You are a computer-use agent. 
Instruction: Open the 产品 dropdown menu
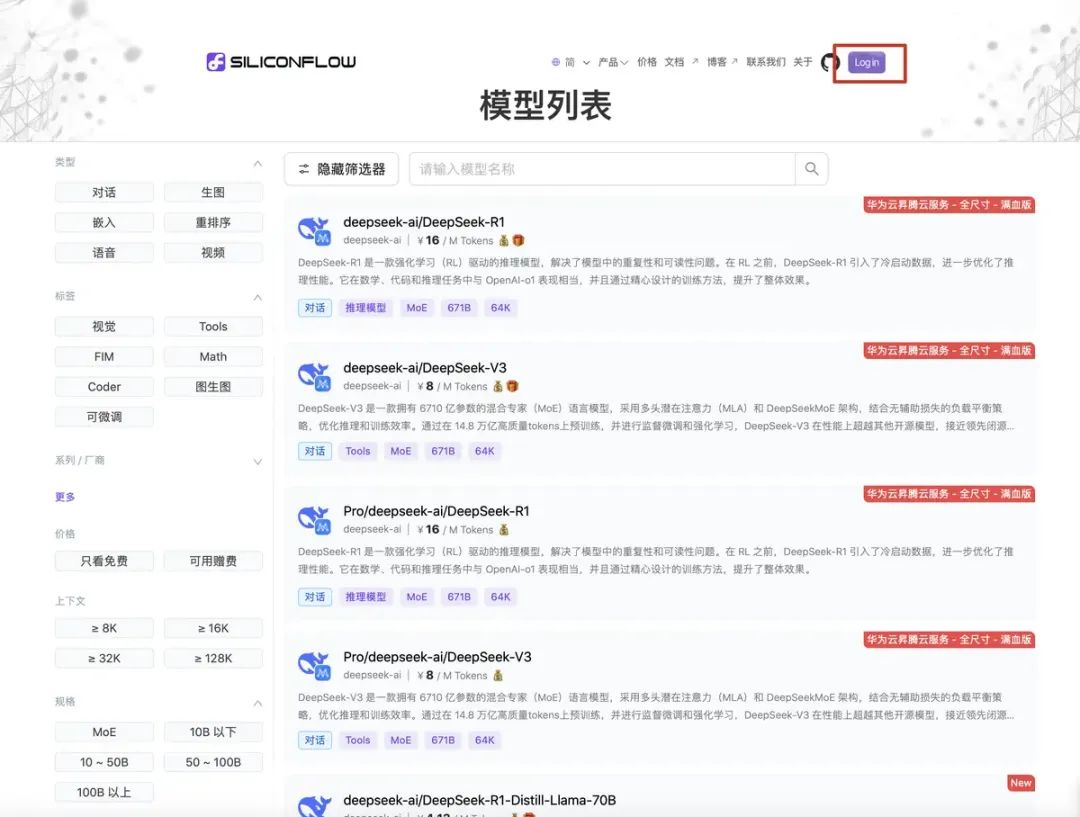coord(613,62)
